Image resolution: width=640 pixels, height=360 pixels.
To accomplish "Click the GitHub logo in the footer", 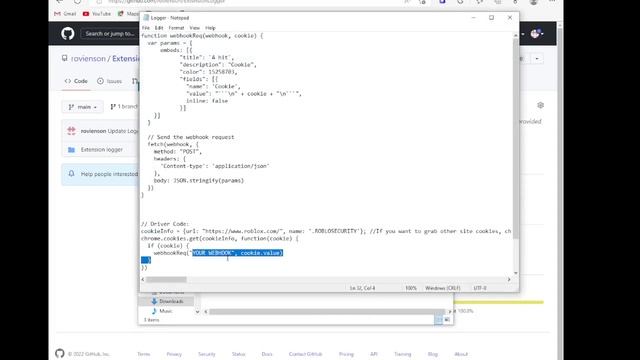I will (x=60, y=353).
